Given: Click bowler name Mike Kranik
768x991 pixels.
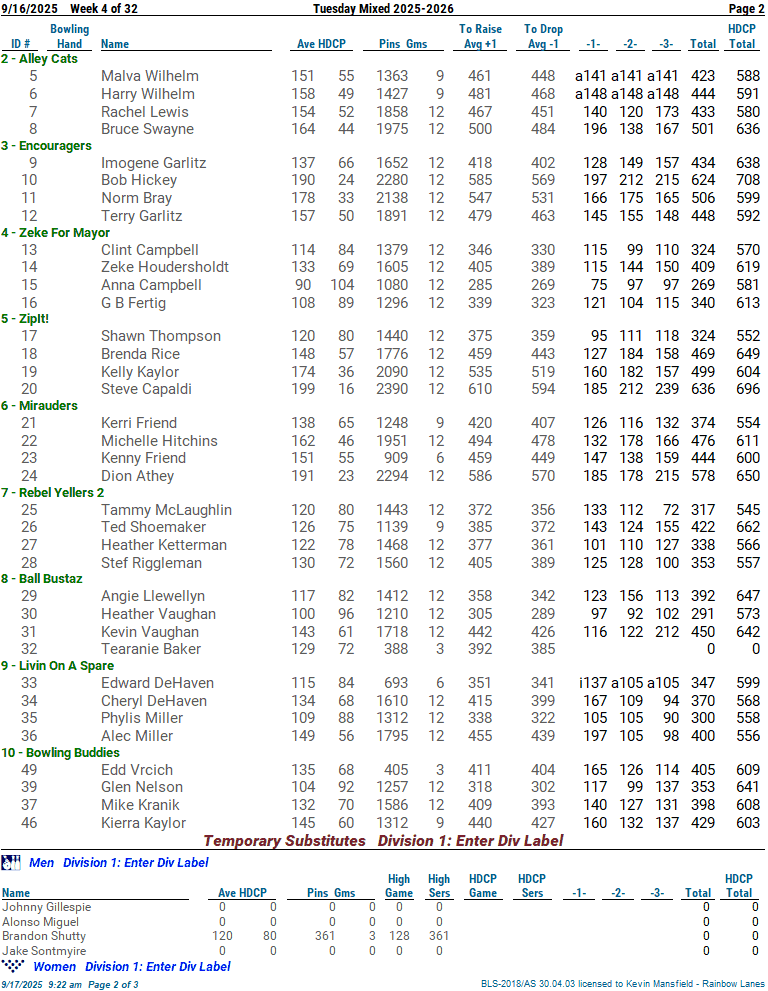Looking at the screenshot, I should 140,805.
